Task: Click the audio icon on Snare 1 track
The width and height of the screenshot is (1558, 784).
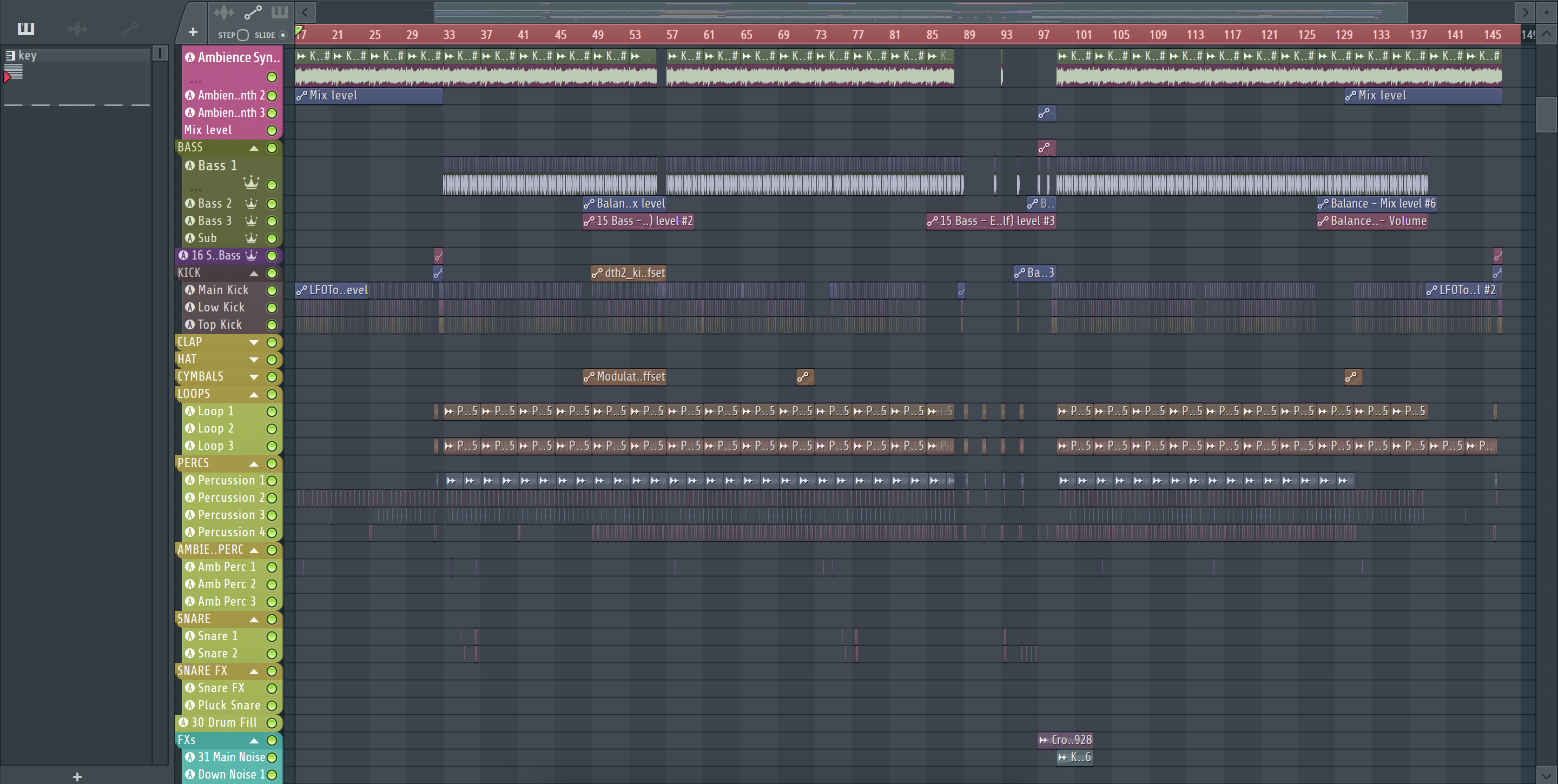Action: 190,636
